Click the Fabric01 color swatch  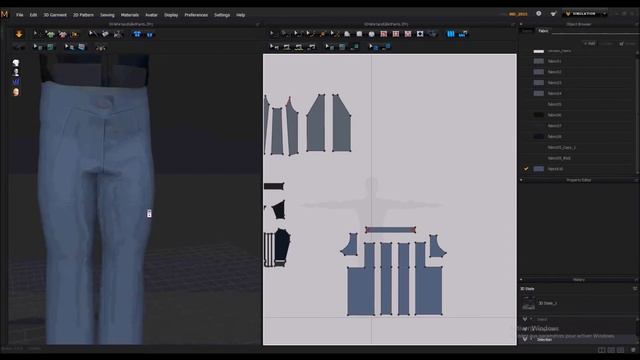pyautogui.click(x=539, y=61)
